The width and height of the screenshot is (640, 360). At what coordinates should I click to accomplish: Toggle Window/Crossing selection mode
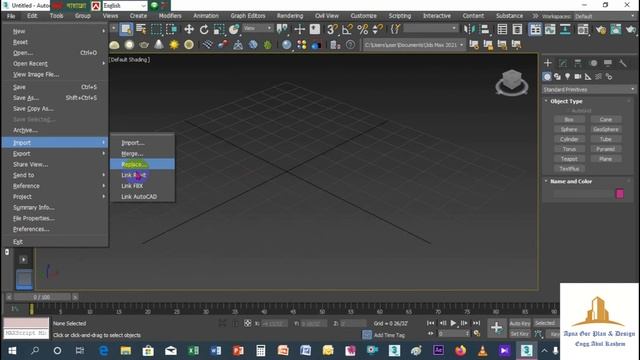(x=171, y=29)
